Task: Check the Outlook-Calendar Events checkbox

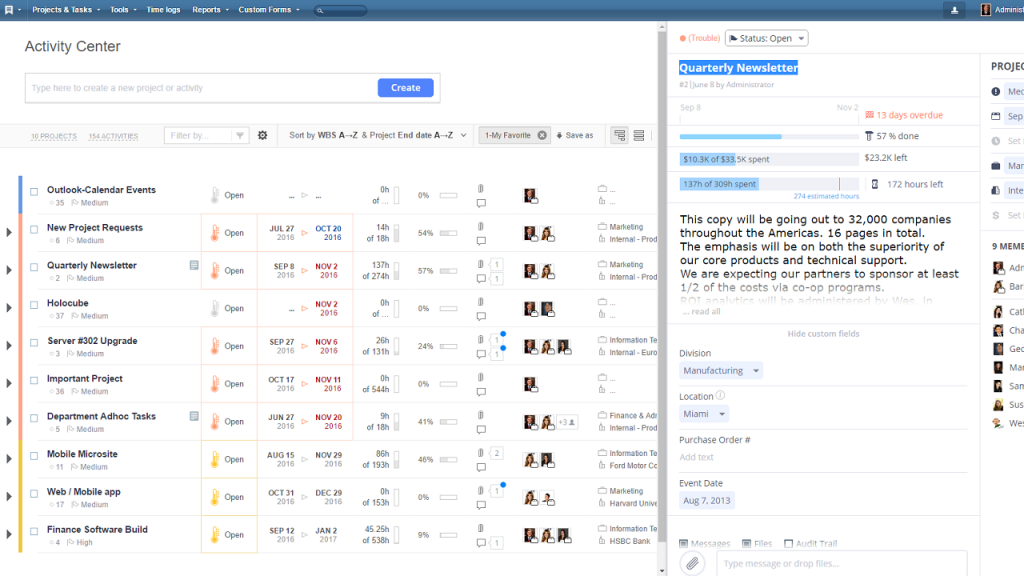Action: (x=34, y=191)
